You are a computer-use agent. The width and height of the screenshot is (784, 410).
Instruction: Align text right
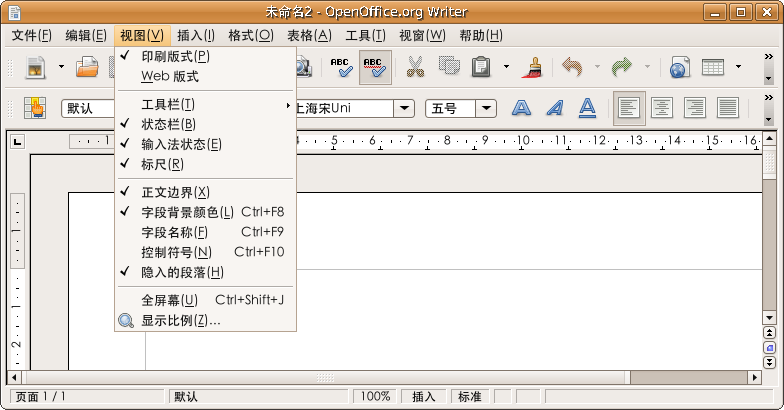coord(694,108)
